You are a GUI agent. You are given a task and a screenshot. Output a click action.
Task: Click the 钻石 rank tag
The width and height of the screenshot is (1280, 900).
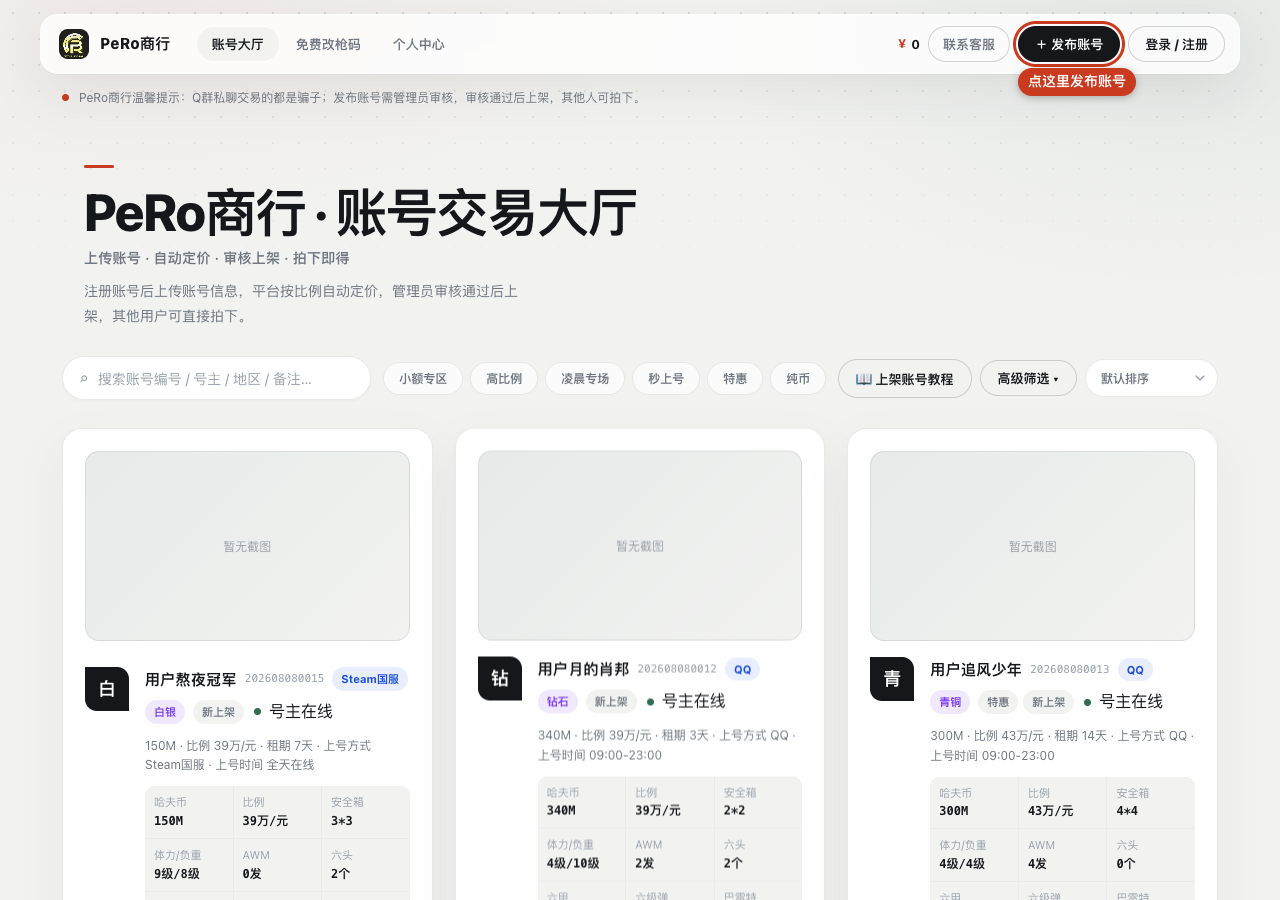pyautogui.click(x=558, y=702)
